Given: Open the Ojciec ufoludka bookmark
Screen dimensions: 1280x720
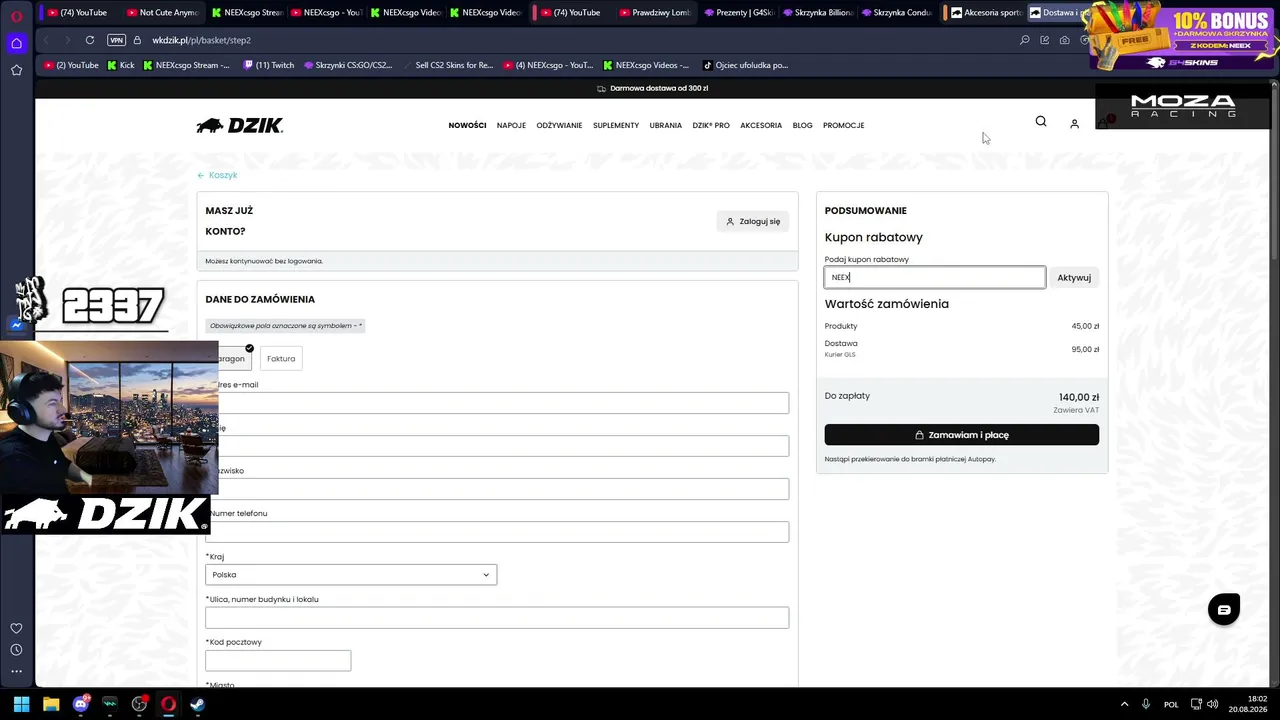Looking at the screenshot, I should (x=746, y=65).
